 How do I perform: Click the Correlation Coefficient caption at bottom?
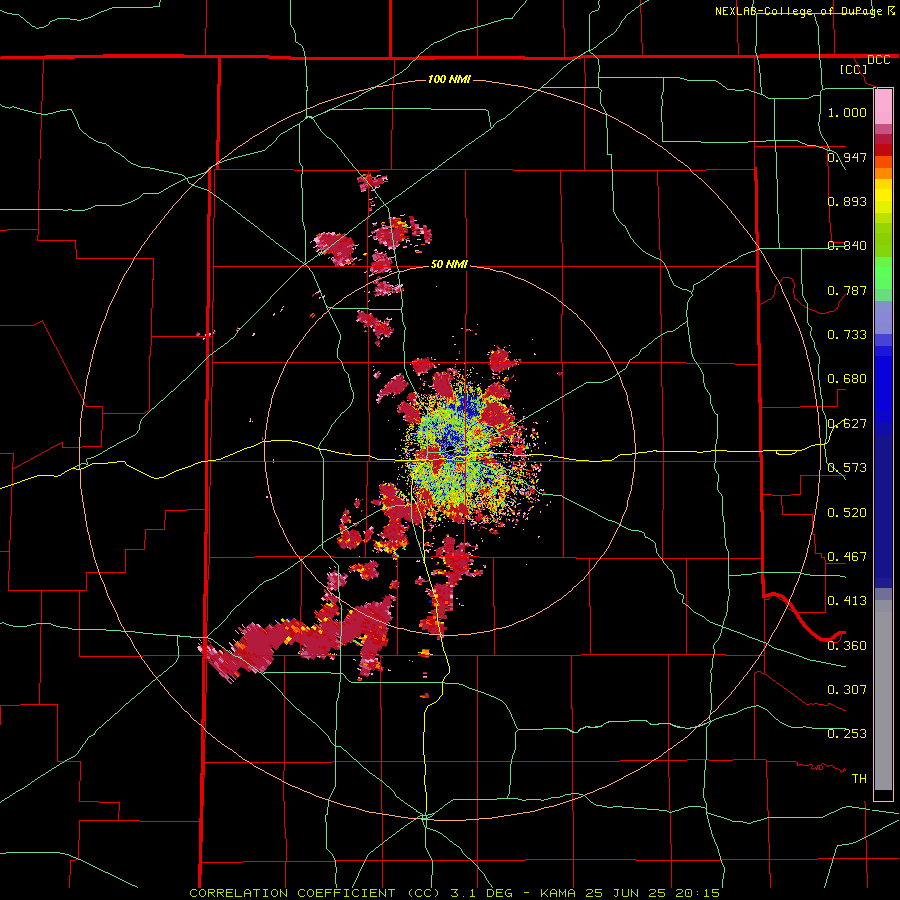coord(454,893)
